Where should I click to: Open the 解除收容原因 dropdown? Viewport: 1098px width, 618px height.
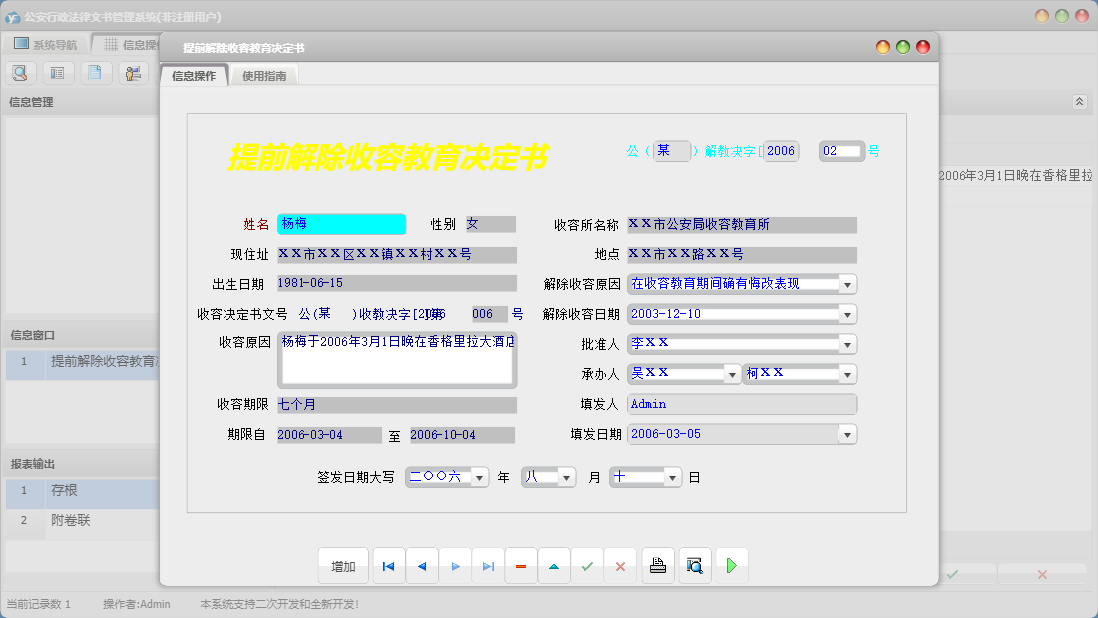coord(848,284)
